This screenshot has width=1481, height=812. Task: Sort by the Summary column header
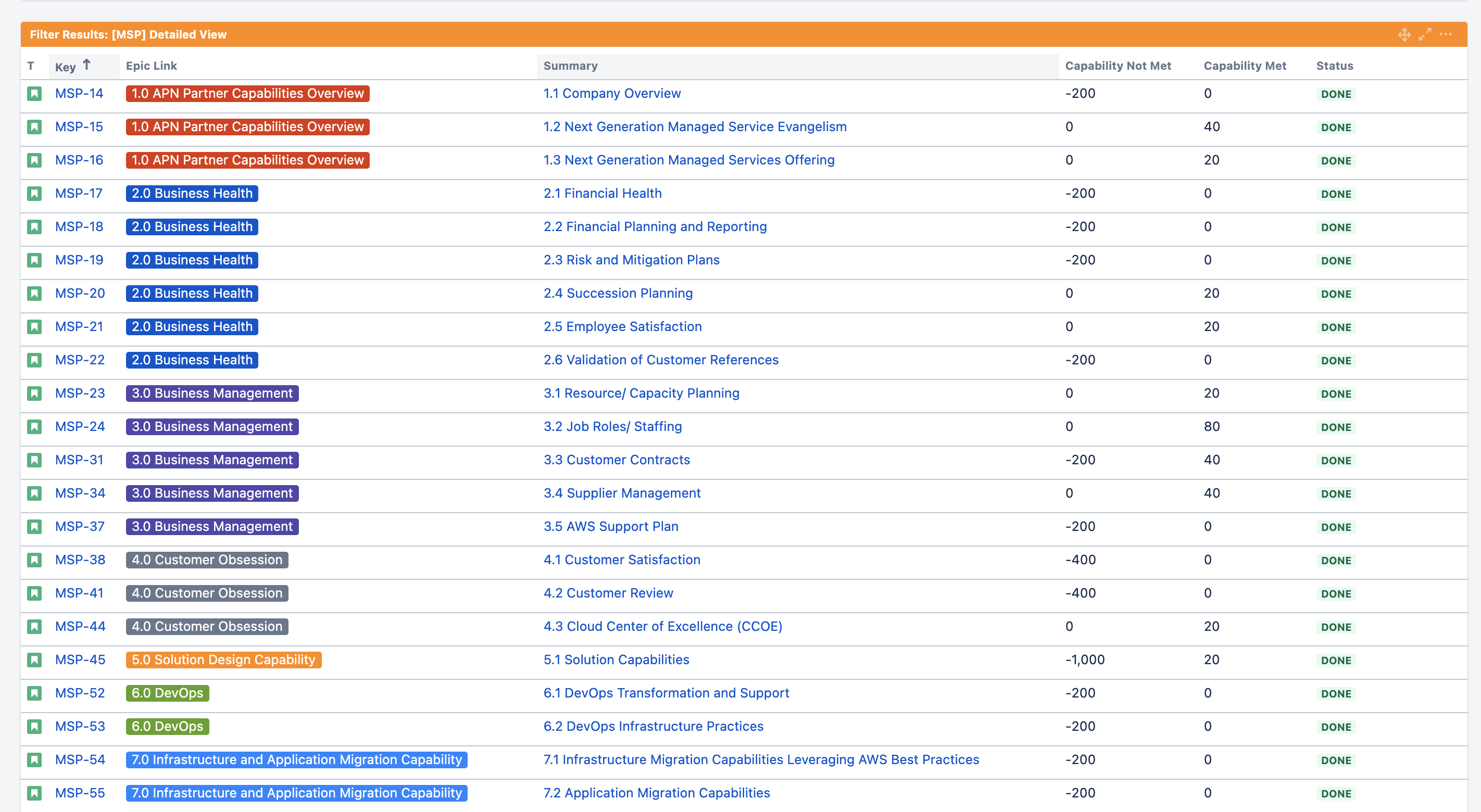tap(570, 66)
